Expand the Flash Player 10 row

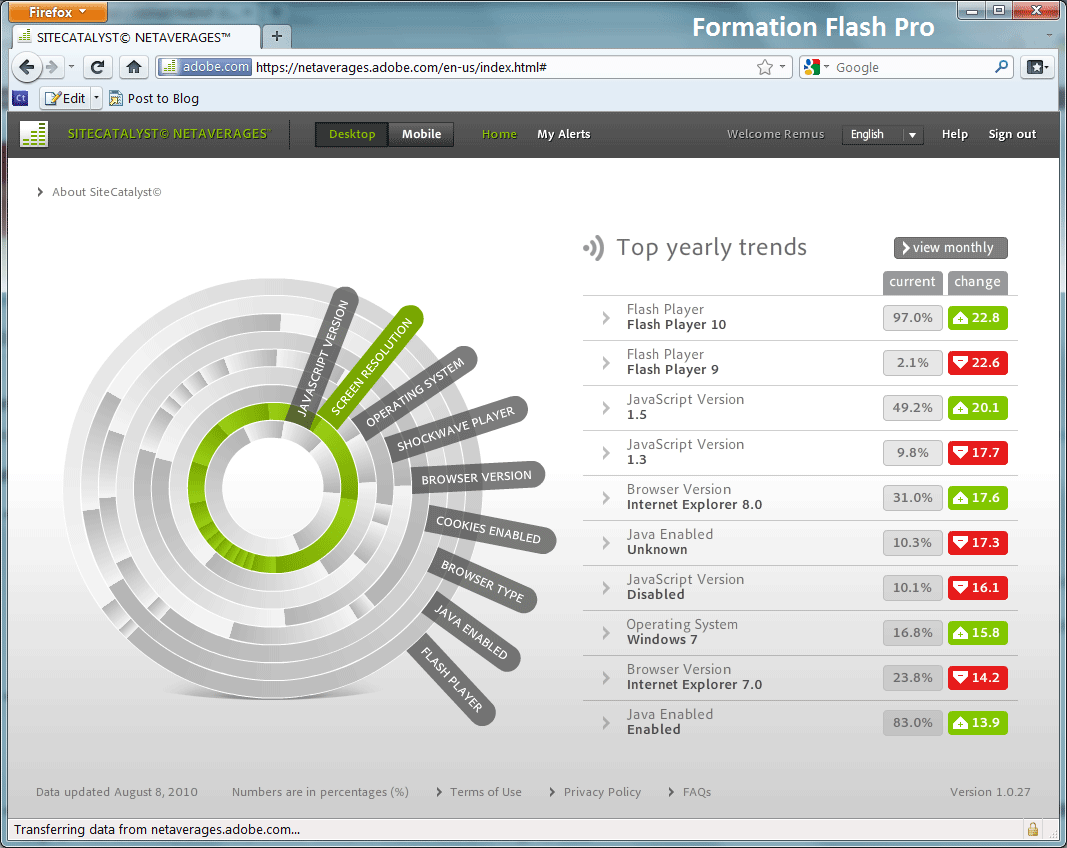(x=606, y=317)
